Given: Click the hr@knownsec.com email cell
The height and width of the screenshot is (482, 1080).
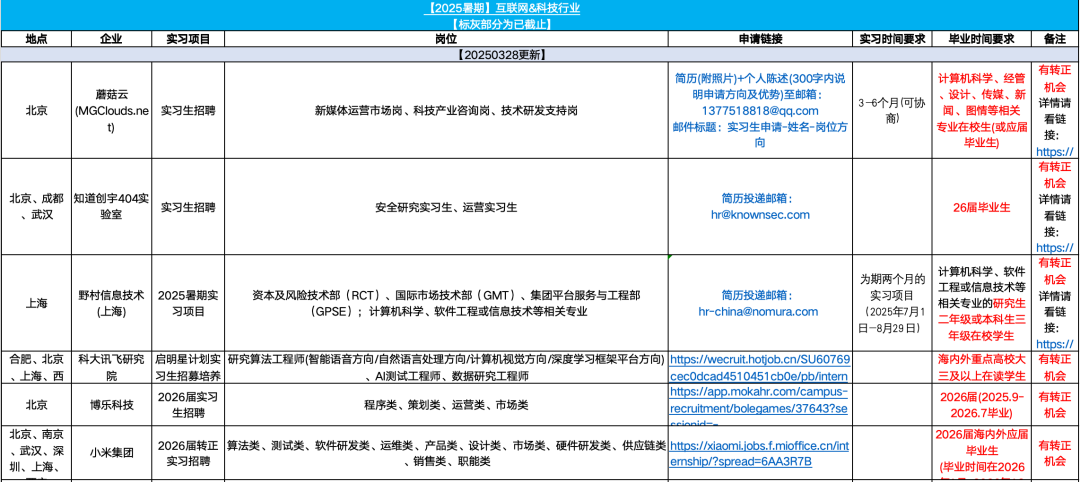Looking at the screenshot, I should [760, 207].
